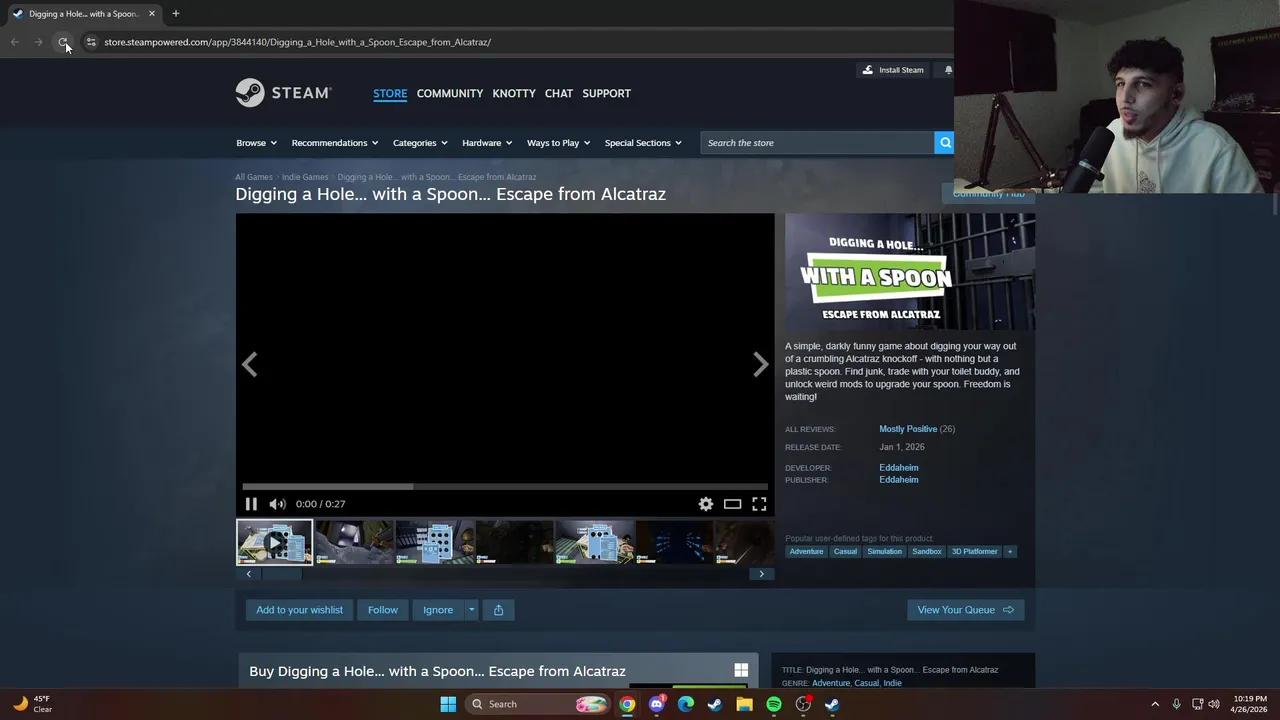Screen dimensions: 1280x720
Task: Click Add to your wishlist
Action: [x=299, y=610]
